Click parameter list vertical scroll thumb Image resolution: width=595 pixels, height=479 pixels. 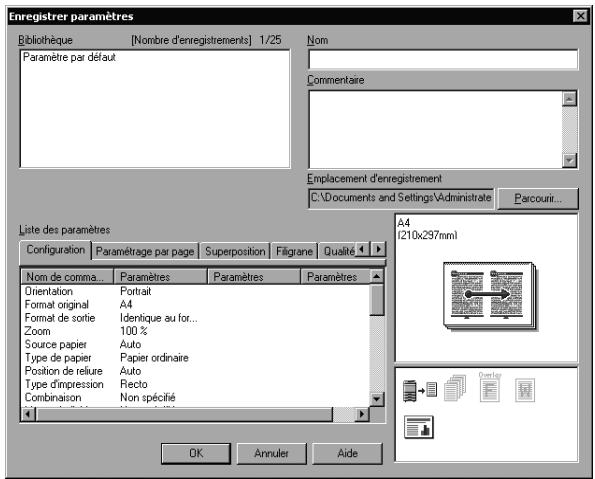tap(376, 300)
